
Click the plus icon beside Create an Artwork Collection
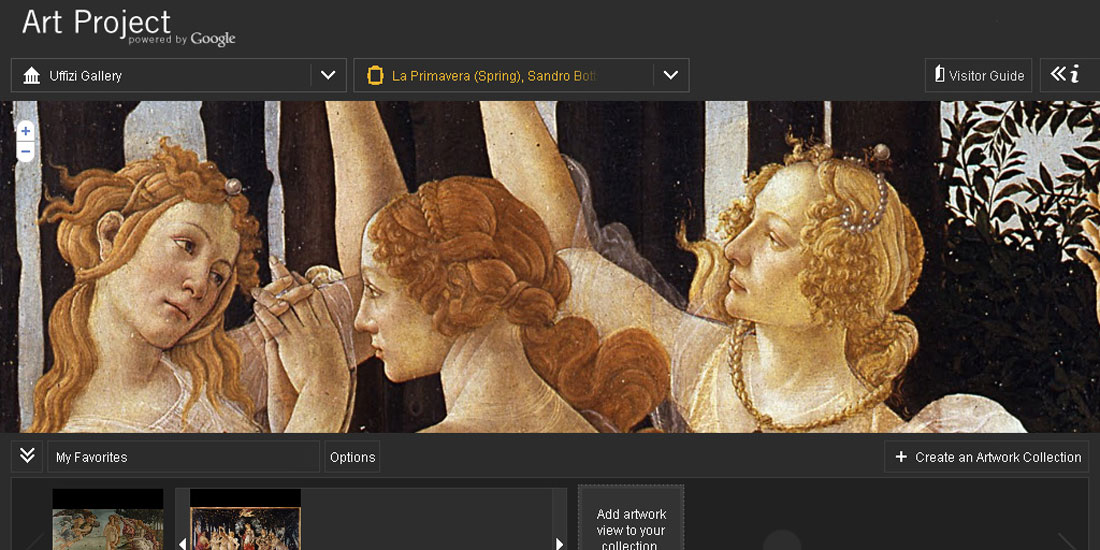[x=901, y=457]
